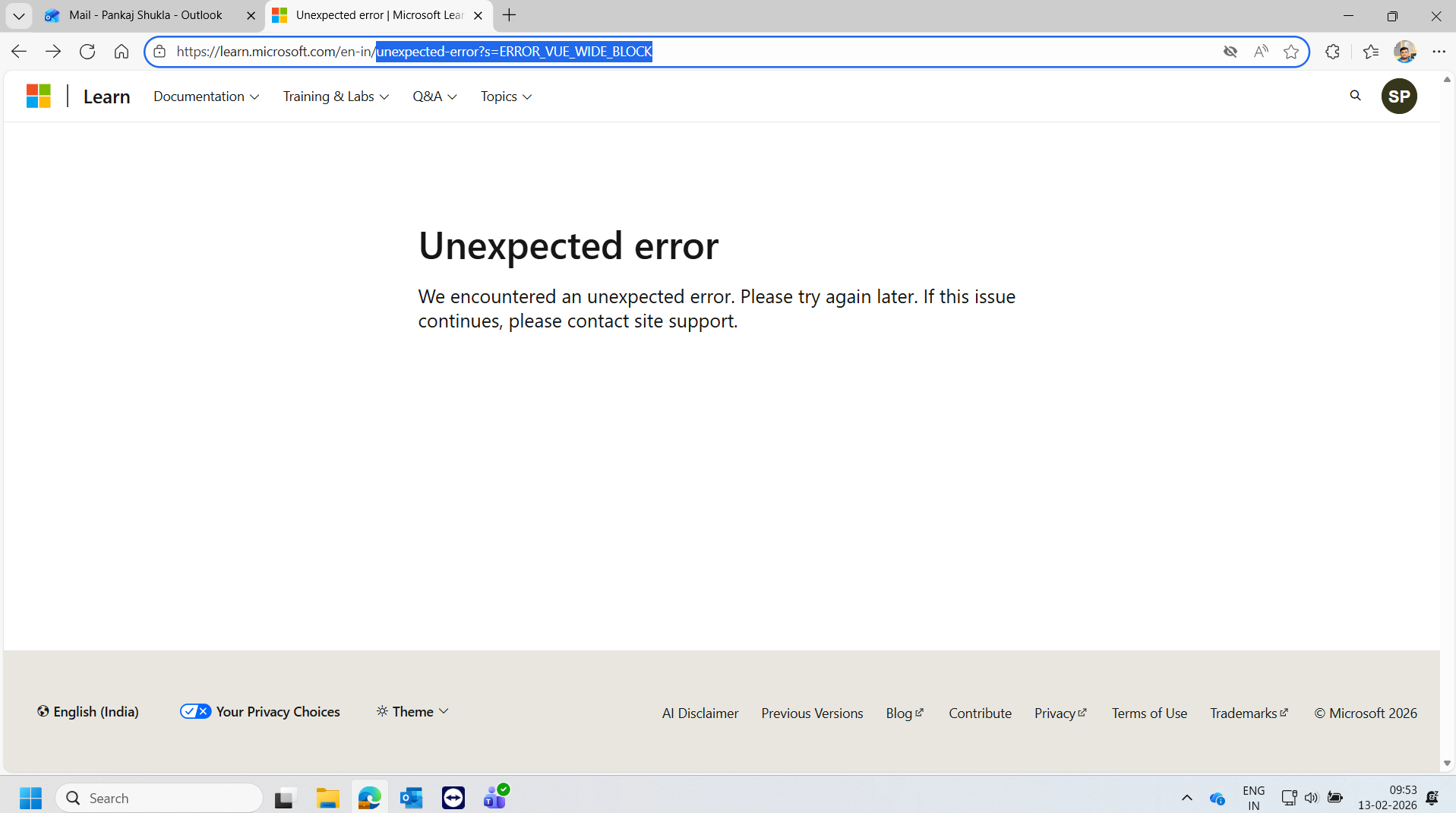Click the tracking prevention eye icon
This screenshot has width=1456, height=813.
[x=1230, y=52]
